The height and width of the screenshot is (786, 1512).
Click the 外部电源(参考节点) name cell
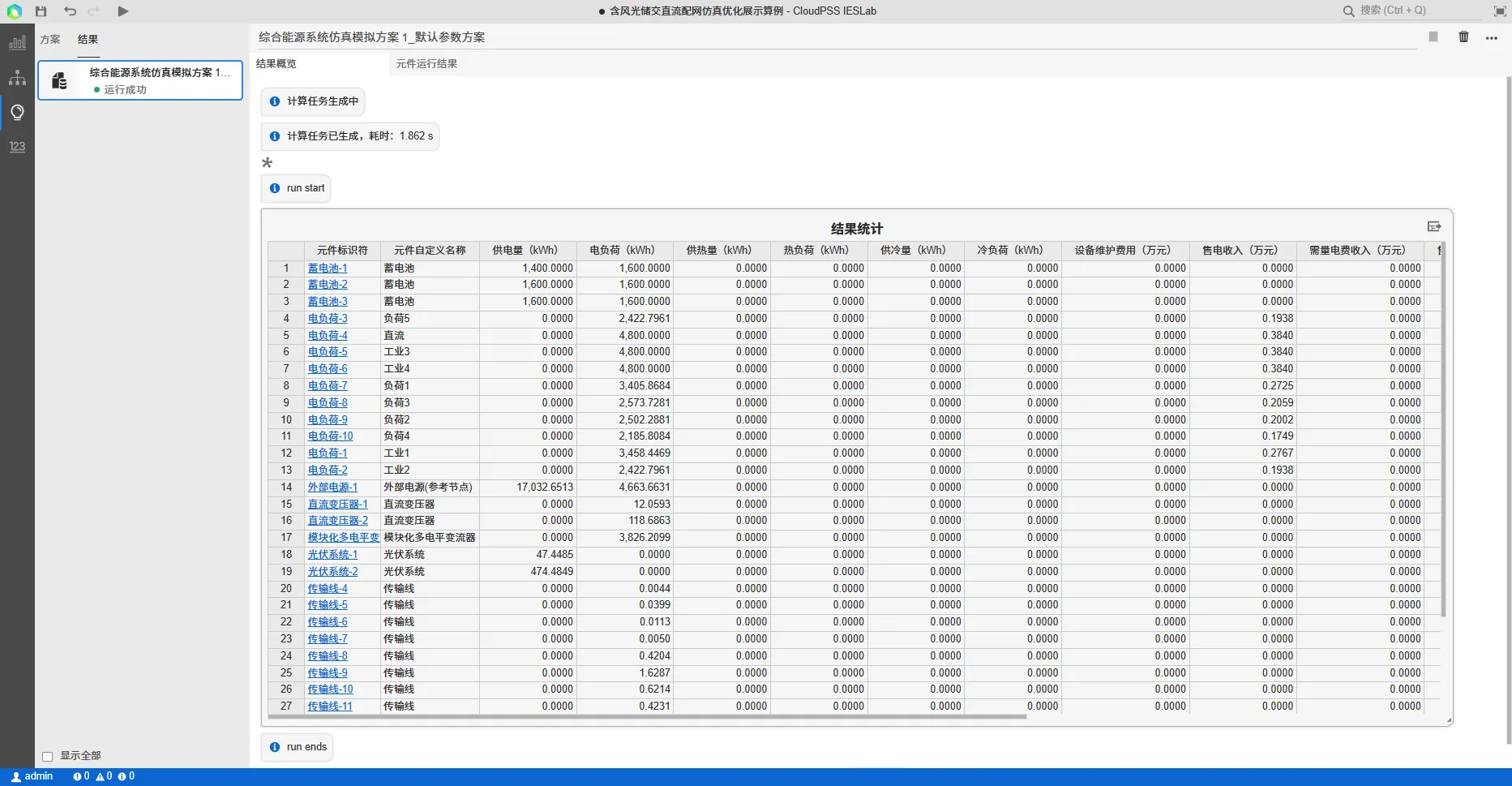(x=430, y=487)
